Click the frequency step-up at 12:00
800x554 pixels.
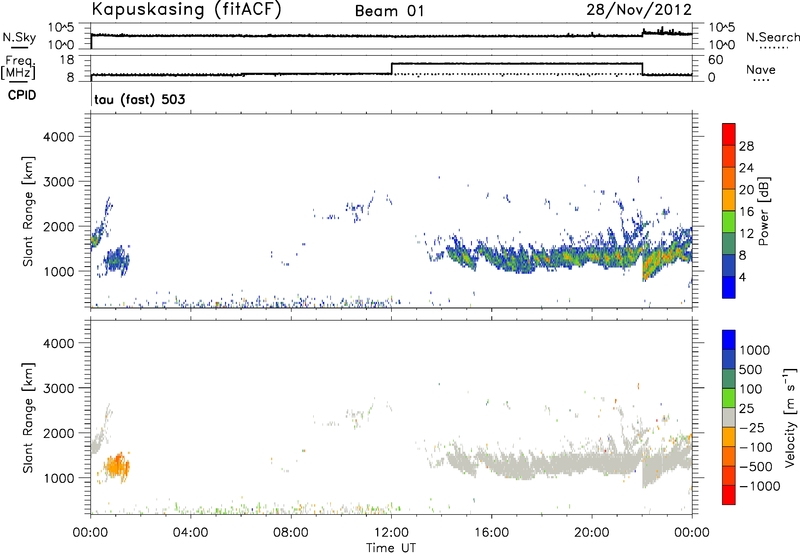[x=391, y=69]
